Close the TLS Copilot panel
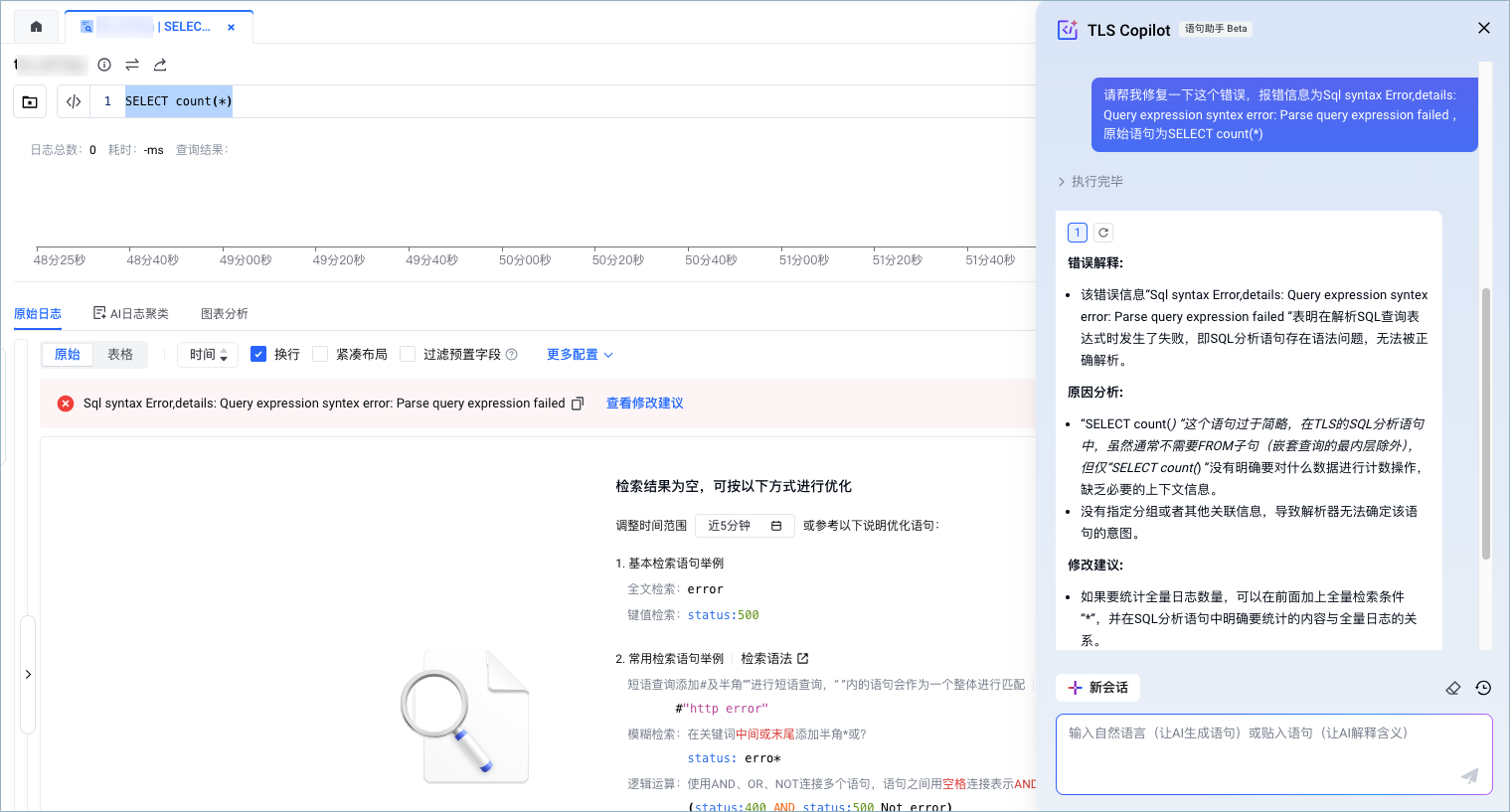Screen dimensions: 1510x812 coord(1484,28)
